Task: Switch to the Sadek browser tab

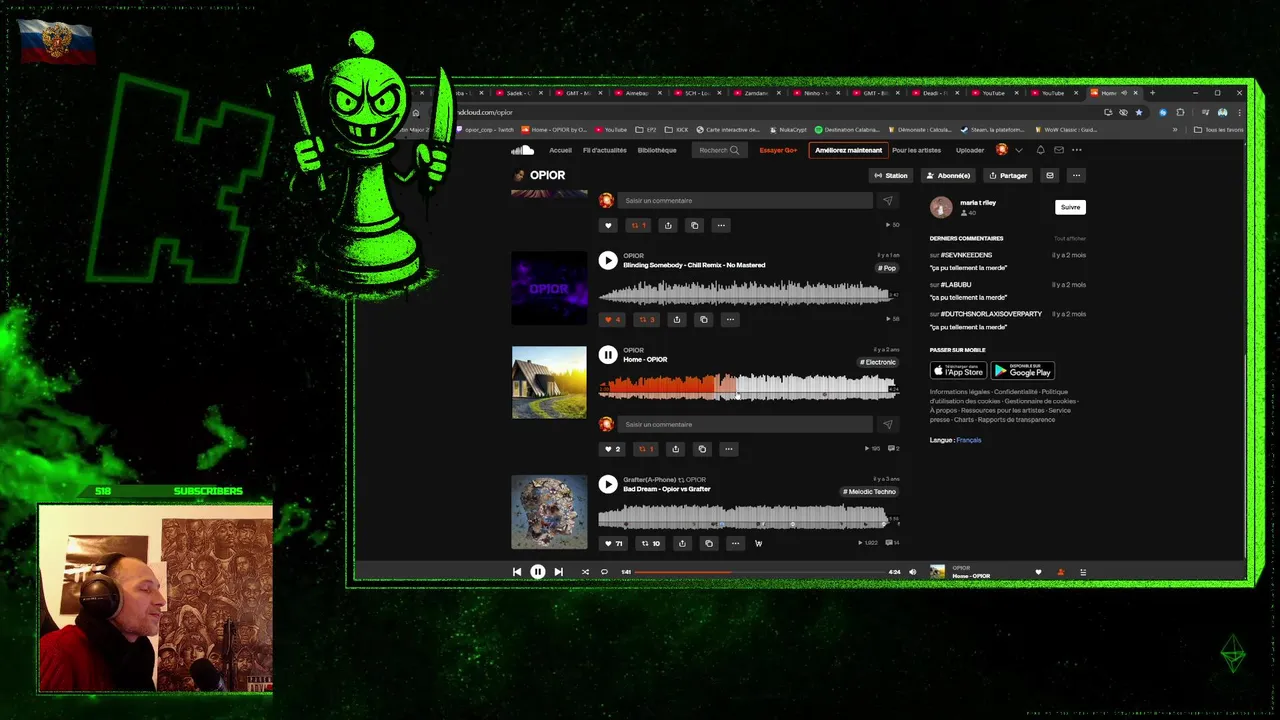Action: 518,93
